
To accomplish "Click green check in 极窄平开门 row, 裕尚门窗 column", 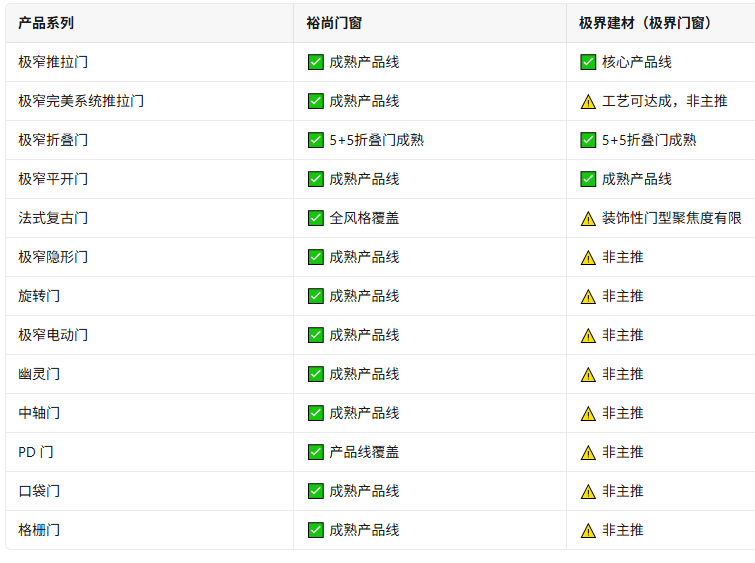I will (x=315, y=179).
